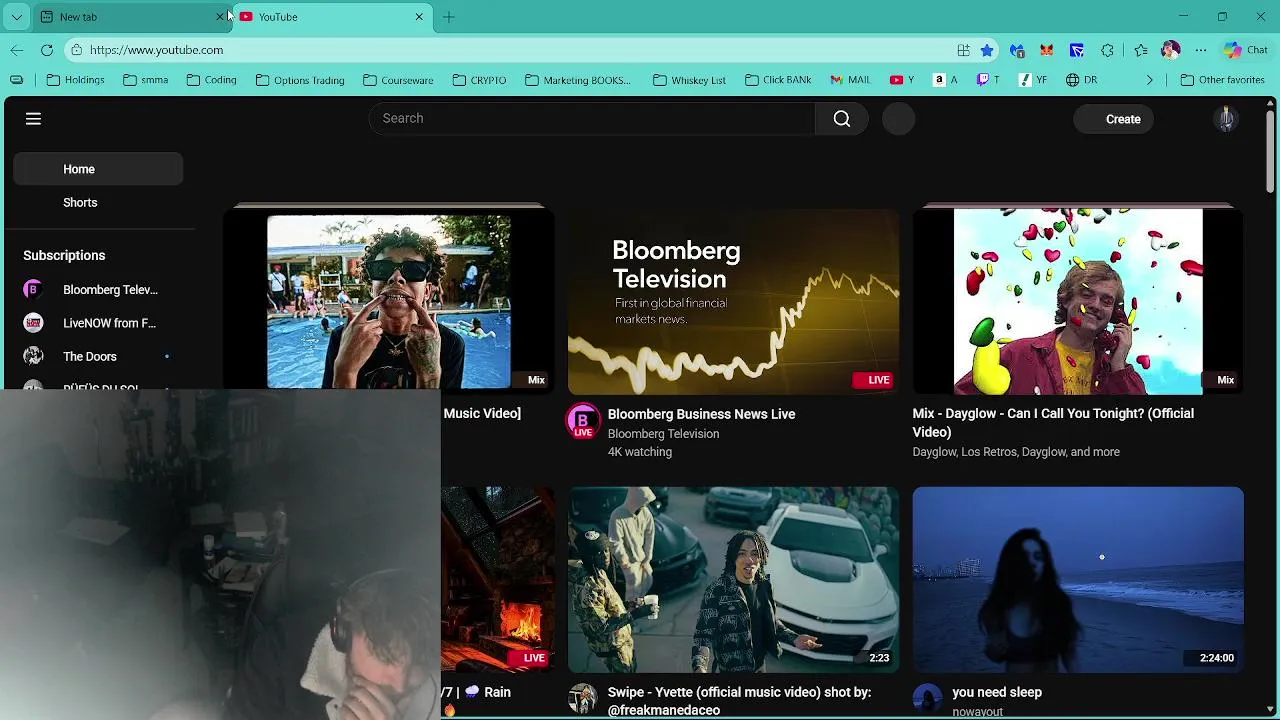Image resolution: width=1280 pixels, height=720 pixels.
Task: Open 'Bloomberg Business News Live' title
Action: [701, 414]
